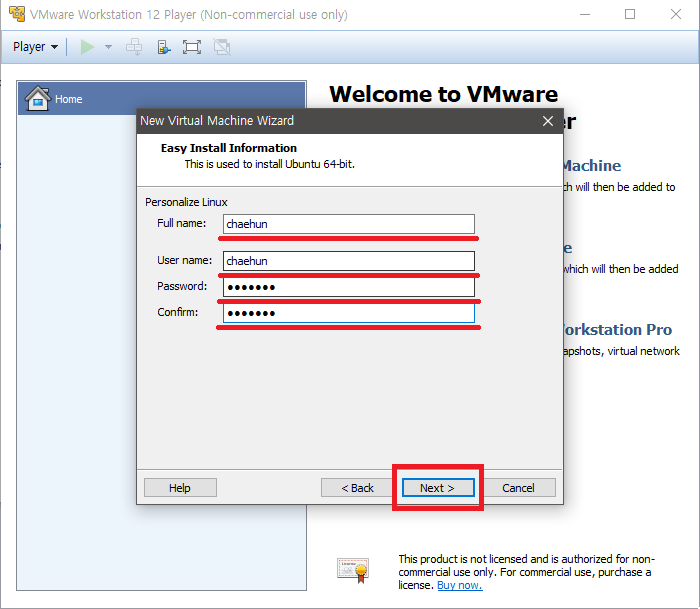Select the Home item in library

pyautogui.click(x=162, y=99)
